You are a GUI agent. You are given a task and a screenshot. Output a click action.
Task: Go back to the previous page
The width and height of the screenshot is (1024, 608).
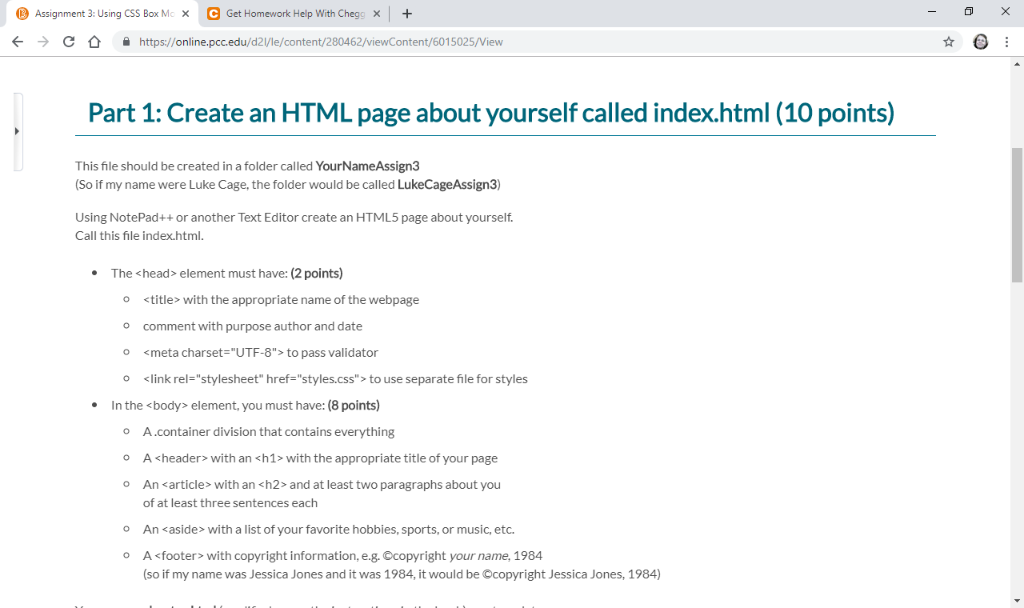pos(18,42)
